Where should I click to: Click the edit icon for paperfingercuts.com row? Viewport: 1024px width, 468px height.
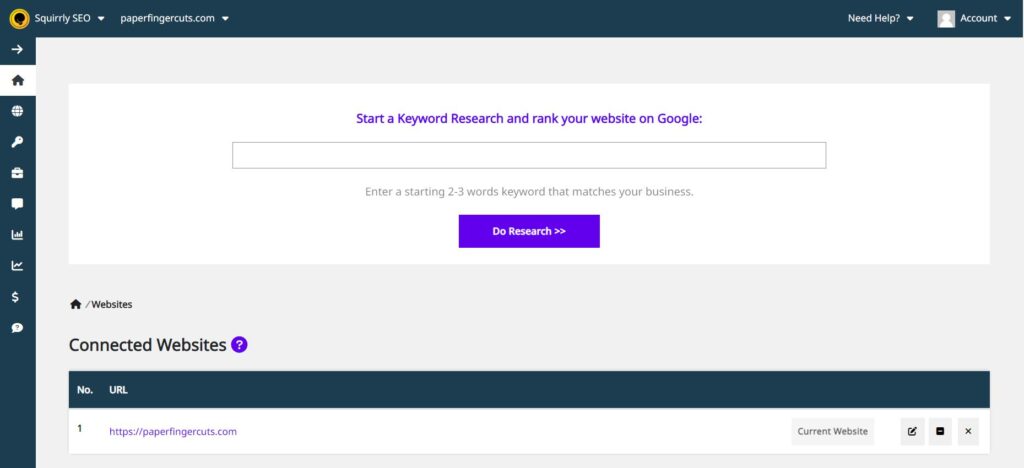912,431
